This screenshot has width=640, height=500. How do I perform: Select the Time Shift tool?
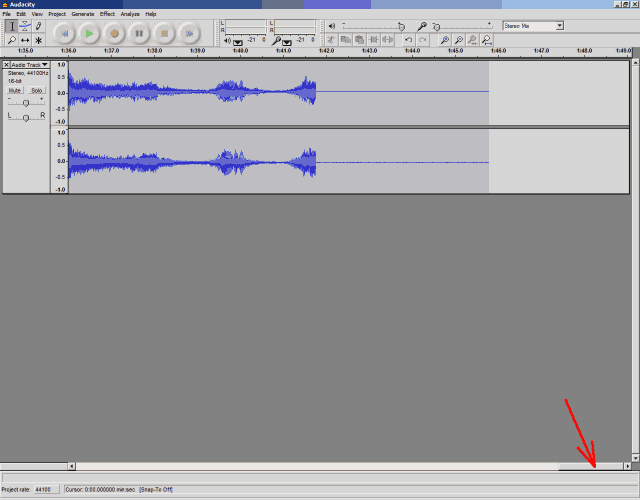coord(25,41)
